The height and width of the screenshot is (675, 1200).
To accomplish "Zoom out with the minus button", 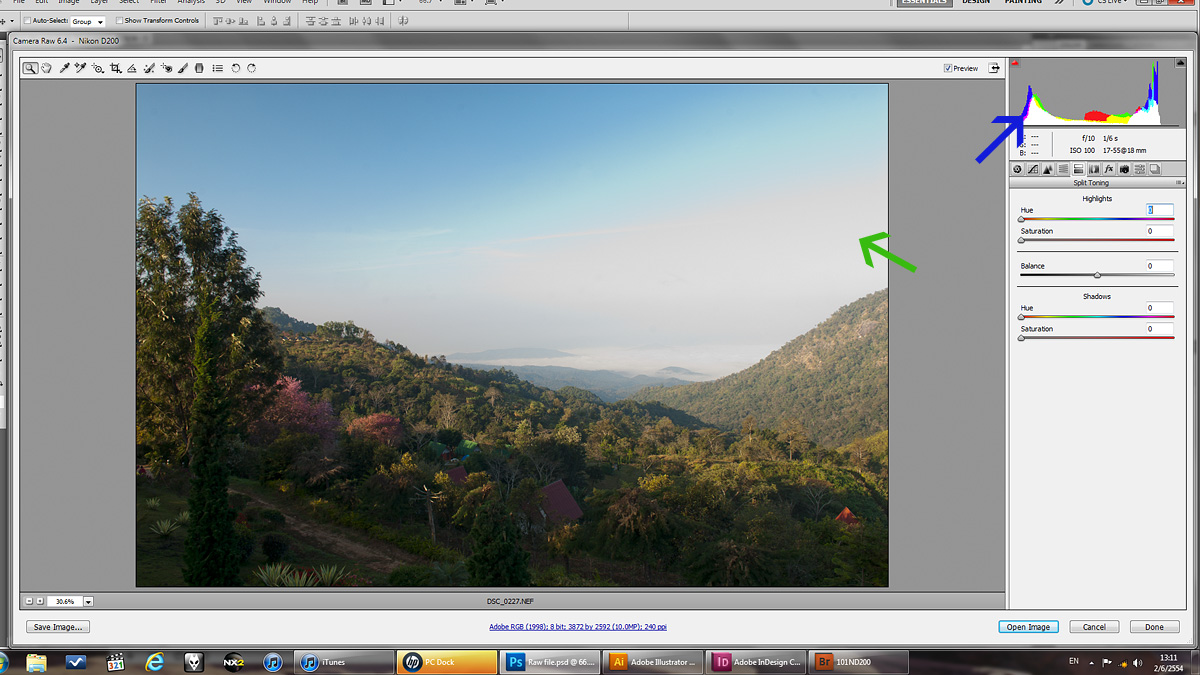I will (29, 601).
